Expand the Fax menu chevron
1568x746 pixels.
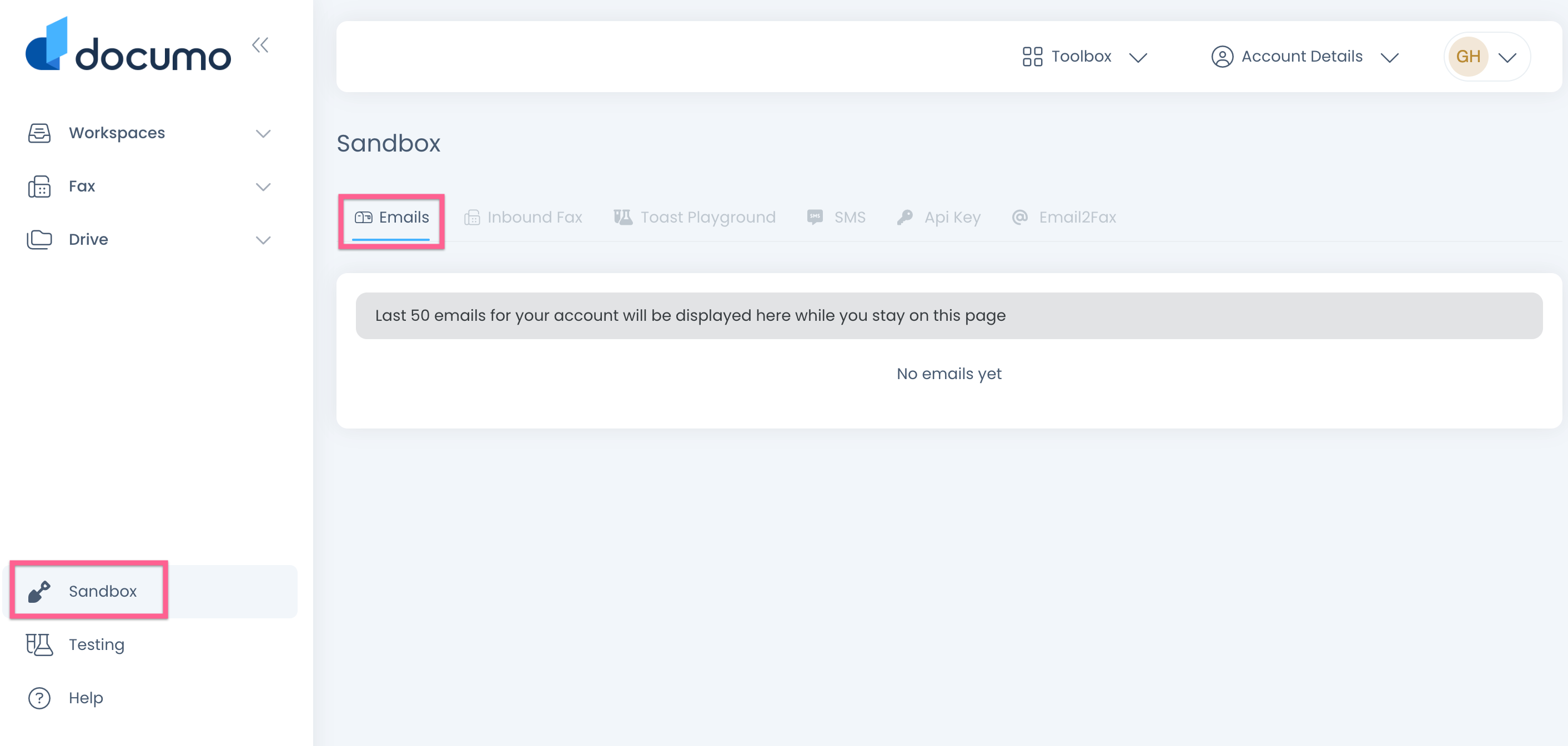(263, 187)
